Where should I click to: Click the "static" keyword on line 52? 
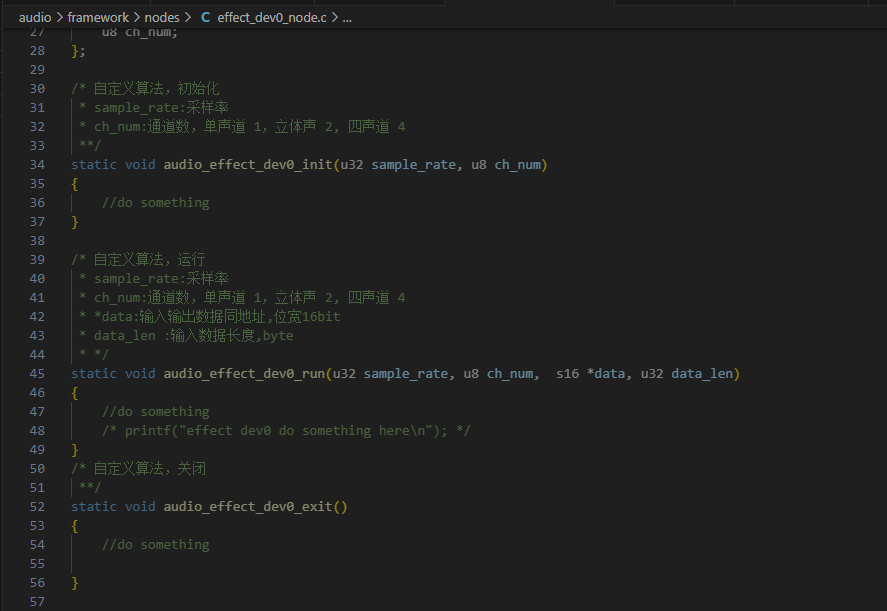pyautogui.click(x=94, y=506)
